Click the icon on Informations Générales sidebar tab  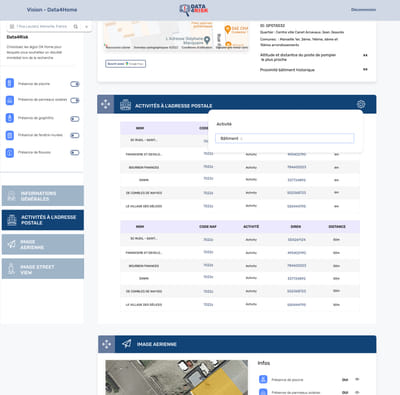click(x=12, y=196)
